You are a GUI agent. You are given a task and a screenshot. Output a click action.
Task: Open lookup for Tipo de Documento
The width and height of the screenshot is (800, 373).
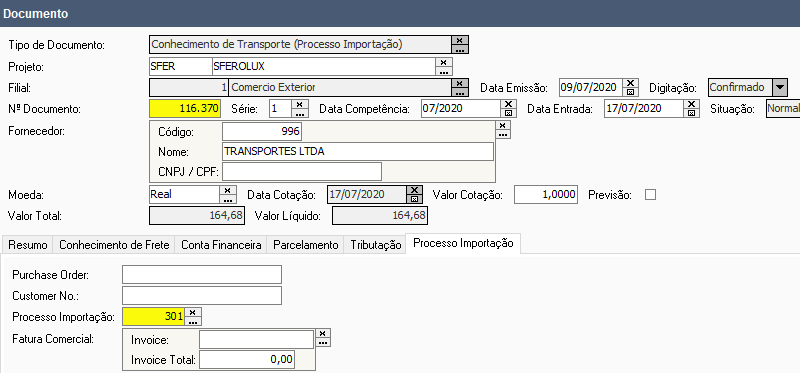pos(460,49)
